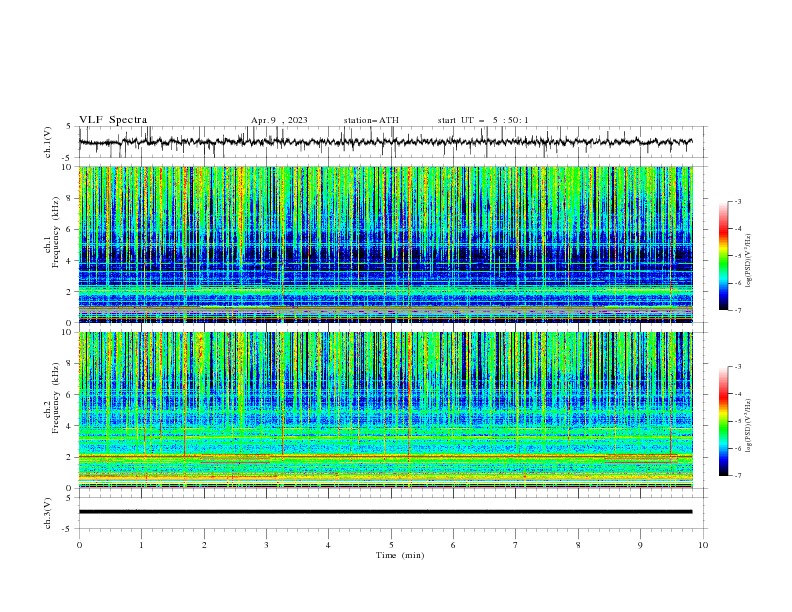
Task: Click the 'ch.3(V)' axis label
Action: [x=48, y=513]
